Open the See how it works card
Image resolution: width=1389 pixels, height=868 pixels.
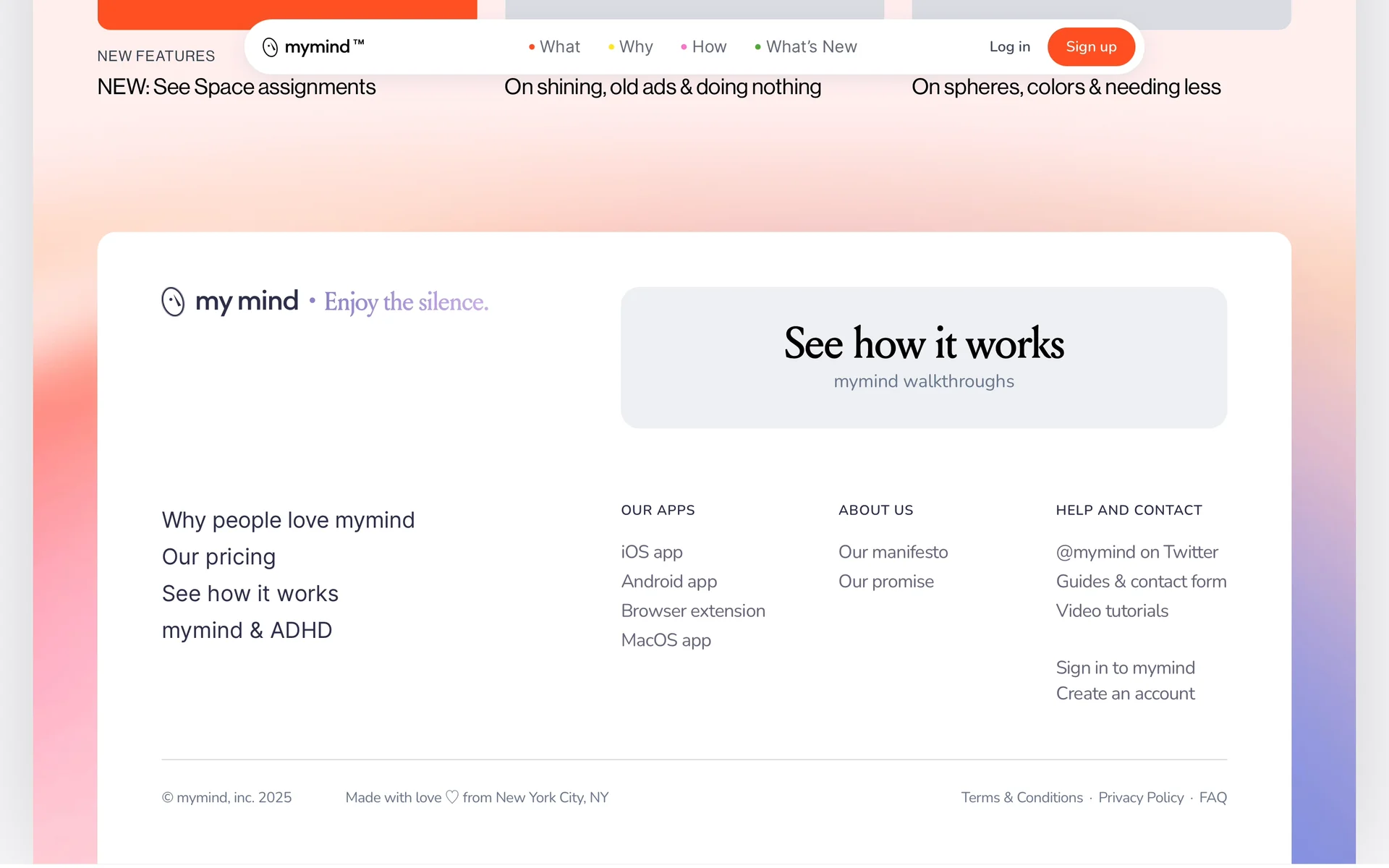coord(923,357)
